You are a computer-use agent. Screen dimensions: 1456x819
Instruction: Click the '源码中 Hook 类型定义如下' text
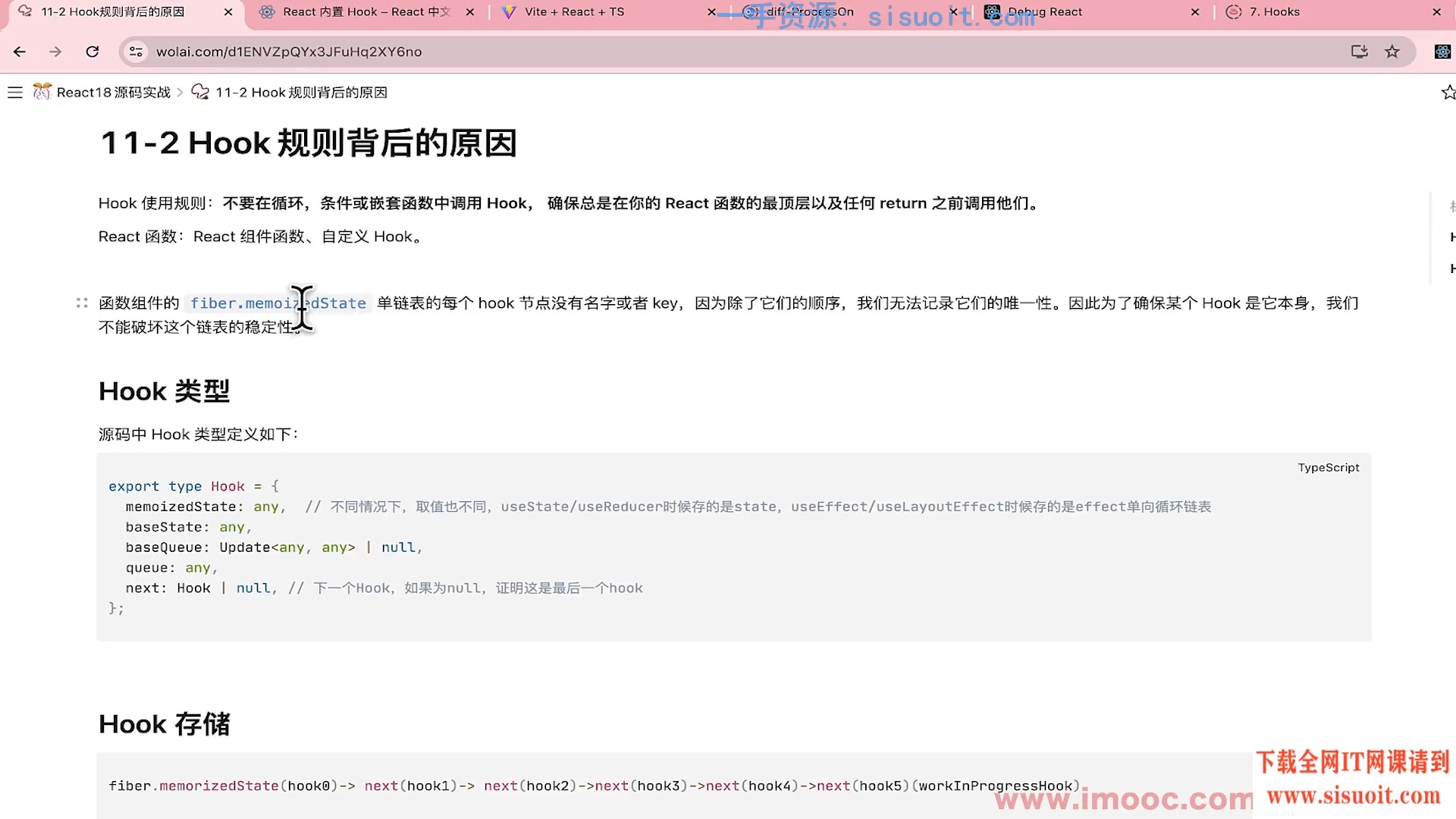coord(199,435)
